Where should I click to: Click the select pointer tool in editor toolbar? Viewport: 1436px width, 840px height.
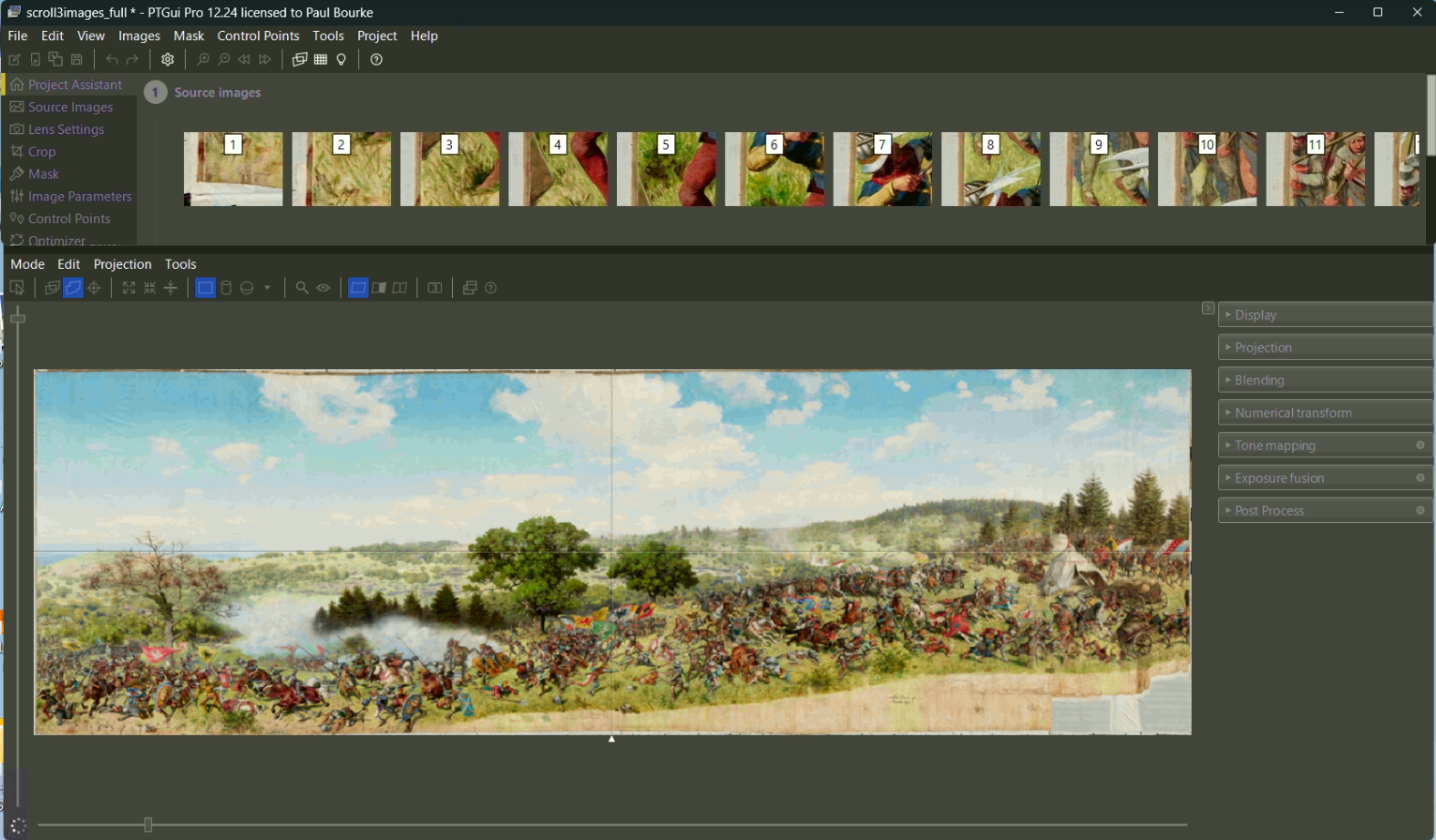tap(16, 288)
